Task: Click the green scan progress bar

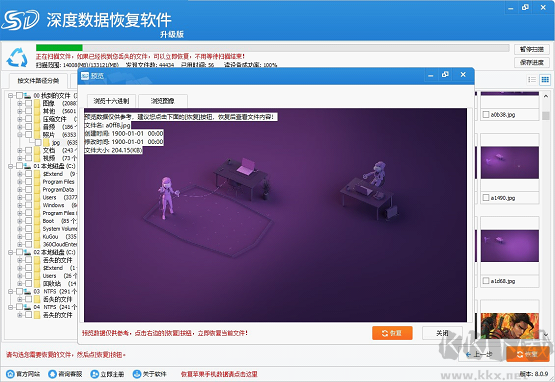Action: 59,48
